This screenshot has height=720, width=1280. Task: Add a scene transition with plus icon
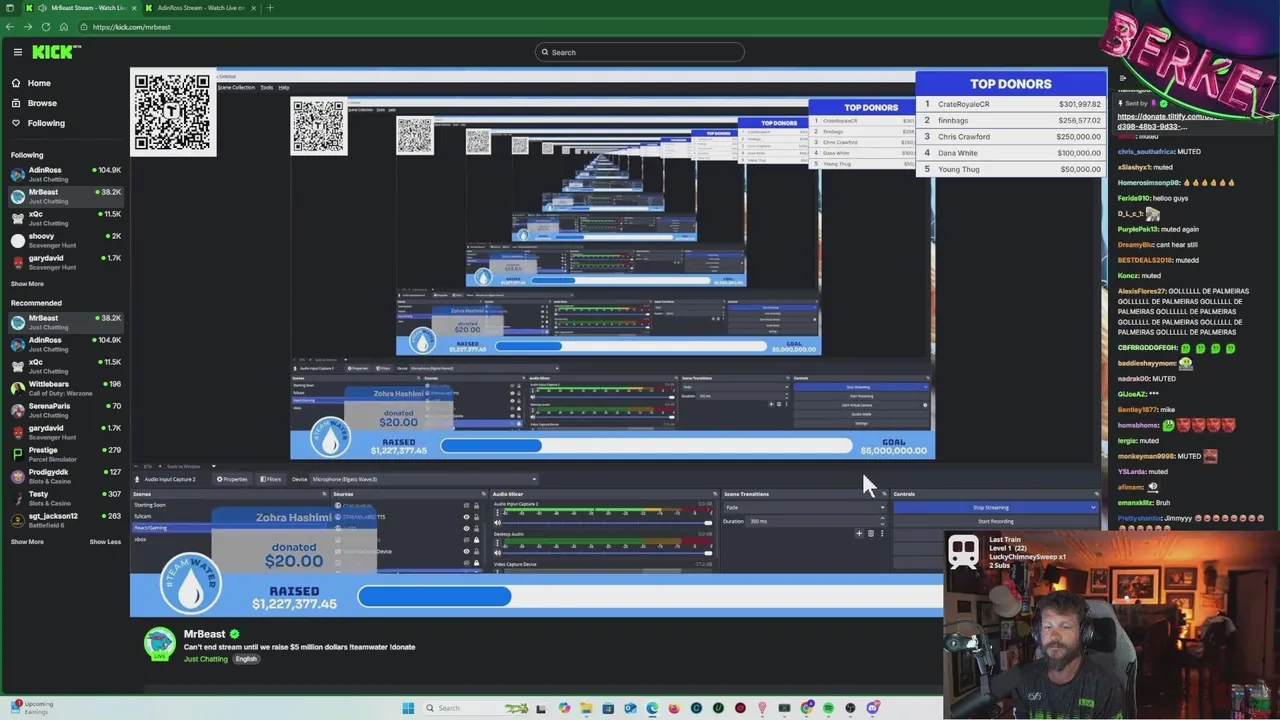pos(859,533)
